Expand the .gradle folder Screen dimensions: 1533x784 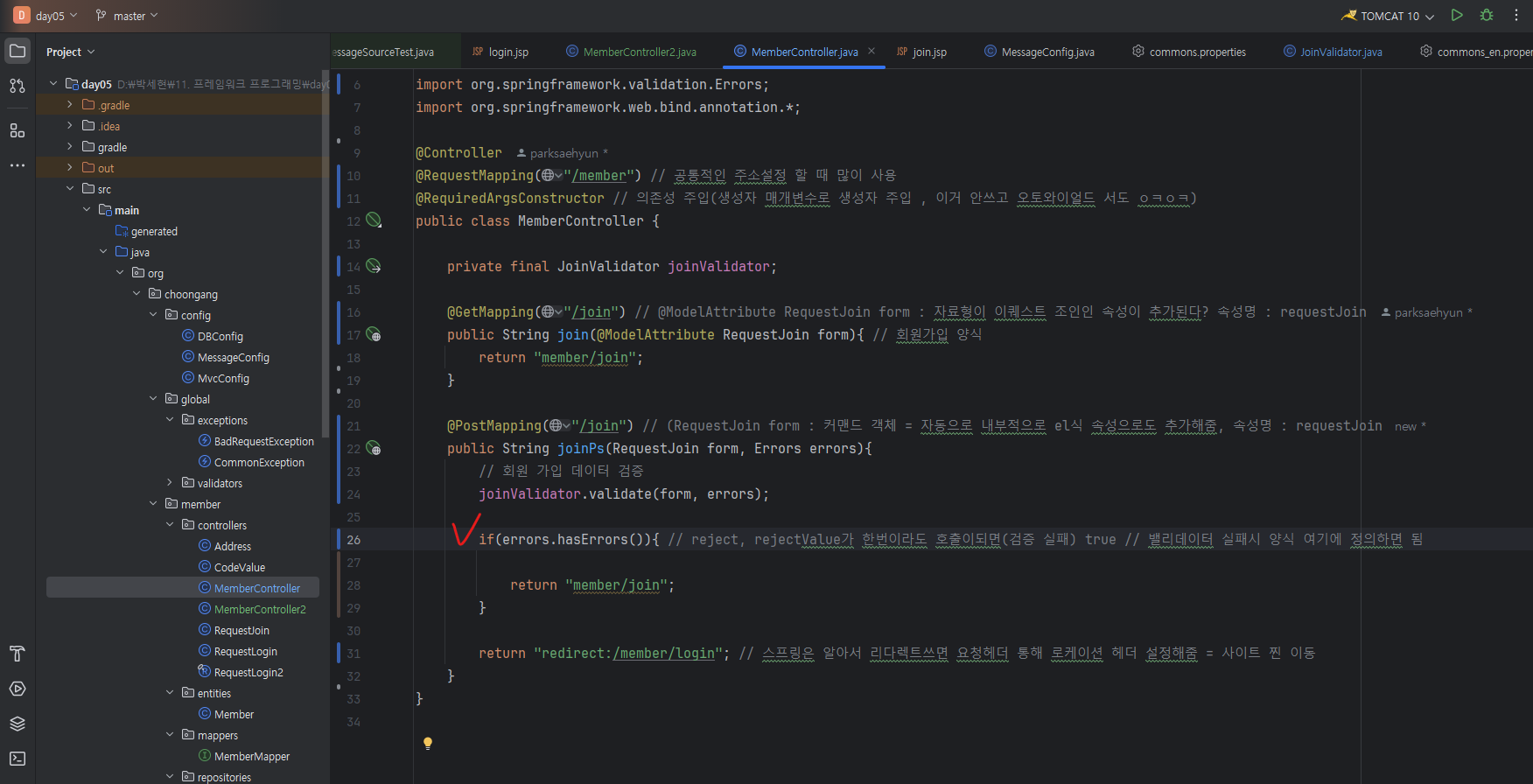coord(70,105)
